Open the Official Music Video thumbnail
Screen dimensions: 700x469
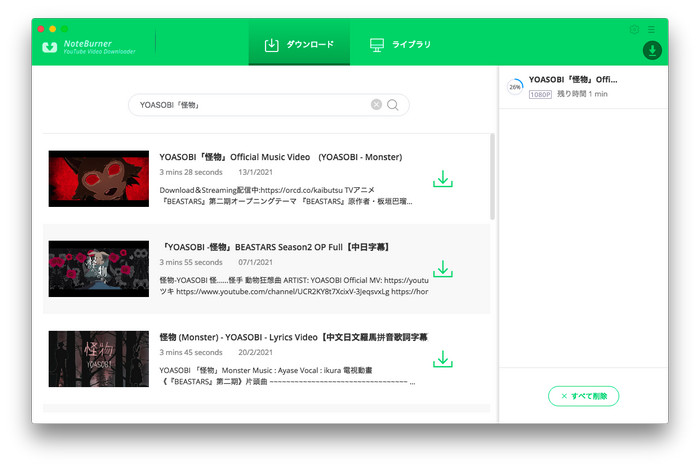pos(99,178)
